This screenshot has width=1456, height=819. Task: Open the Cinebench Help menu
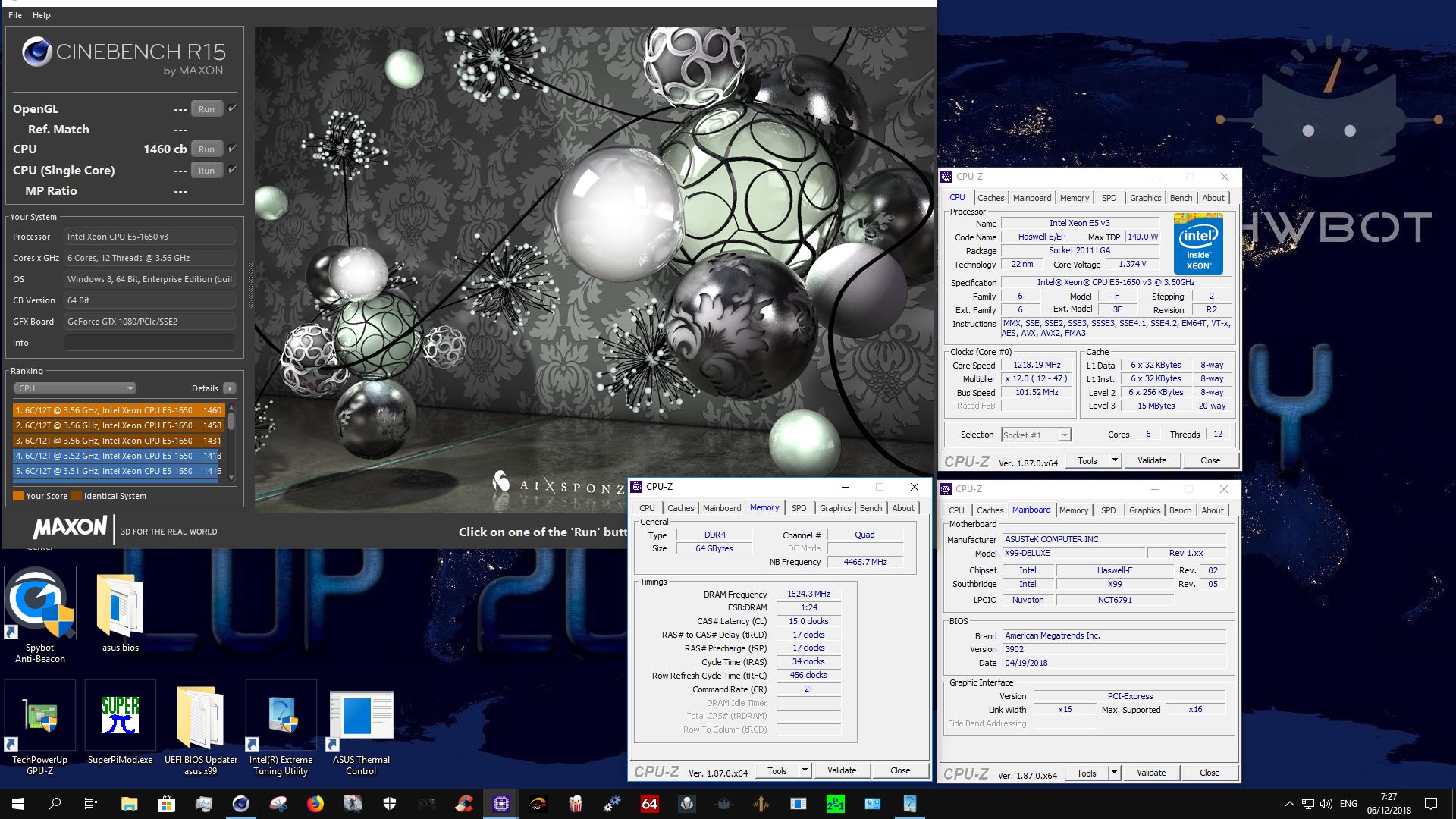42,15
